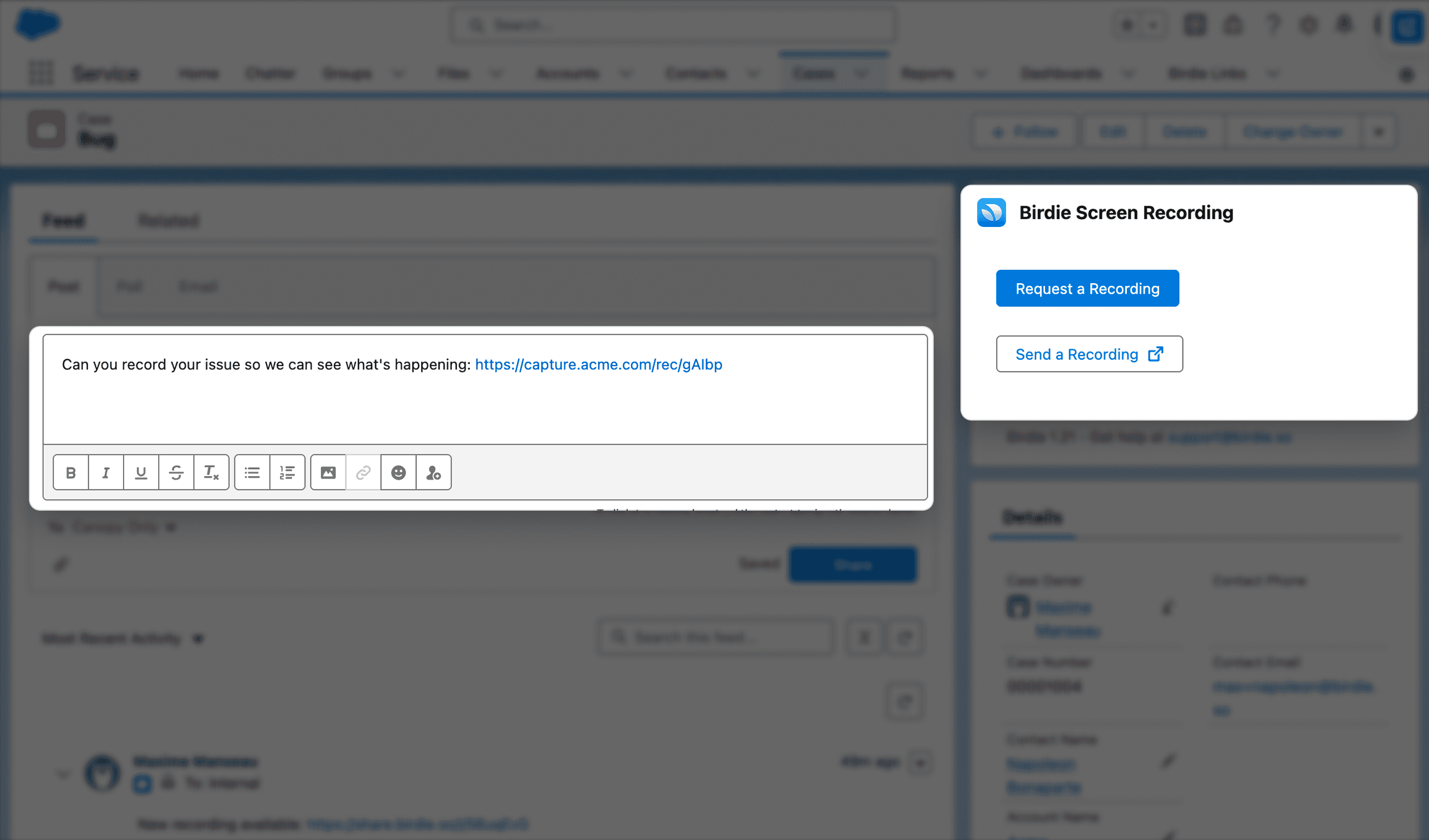This screenshot has height=840, width=1429.
Task: Apply underline formatting to text
Action: tap(141, 472)
